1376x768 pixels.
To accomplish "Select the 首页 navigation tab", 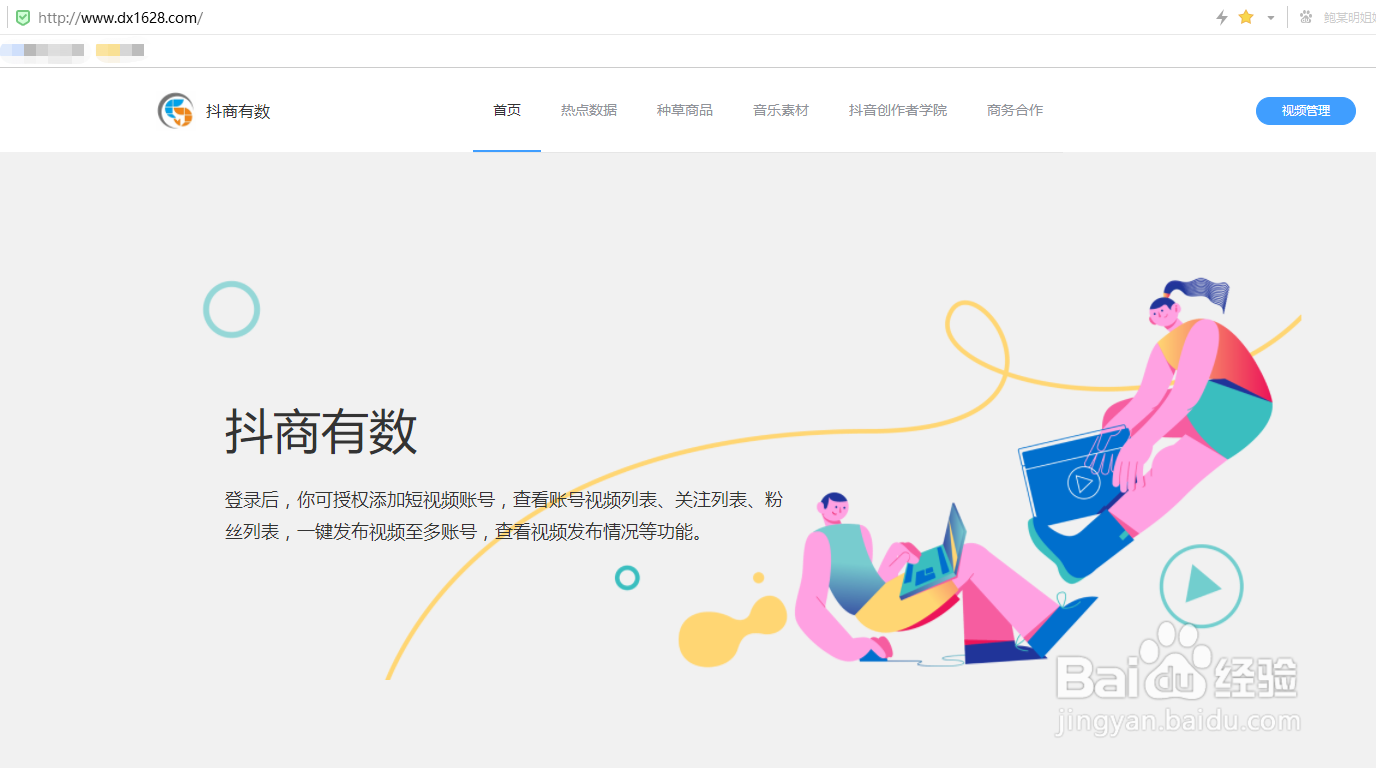I will pyautogui.click(x=506, y=110).
